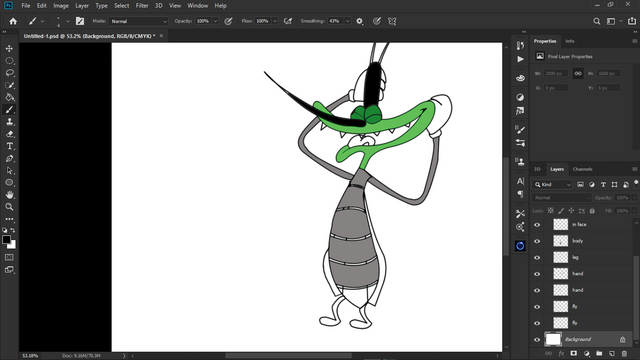Open Edit Toolbar three-dots menu
The image size is (640, 360).
tap(9, 219)
